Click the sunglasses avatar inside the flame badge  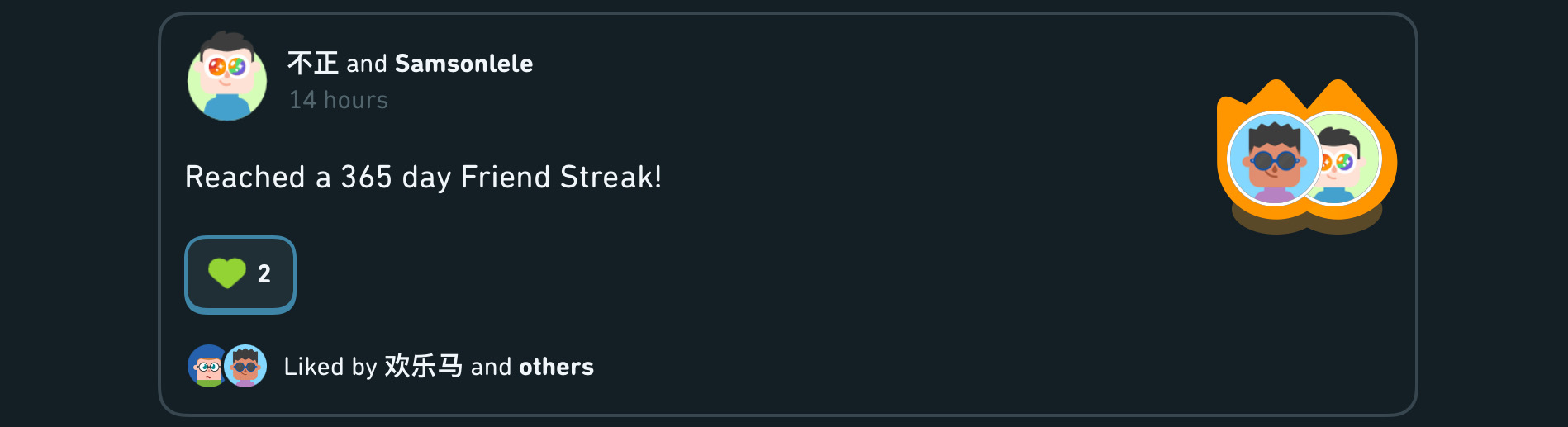[1273, 159]
